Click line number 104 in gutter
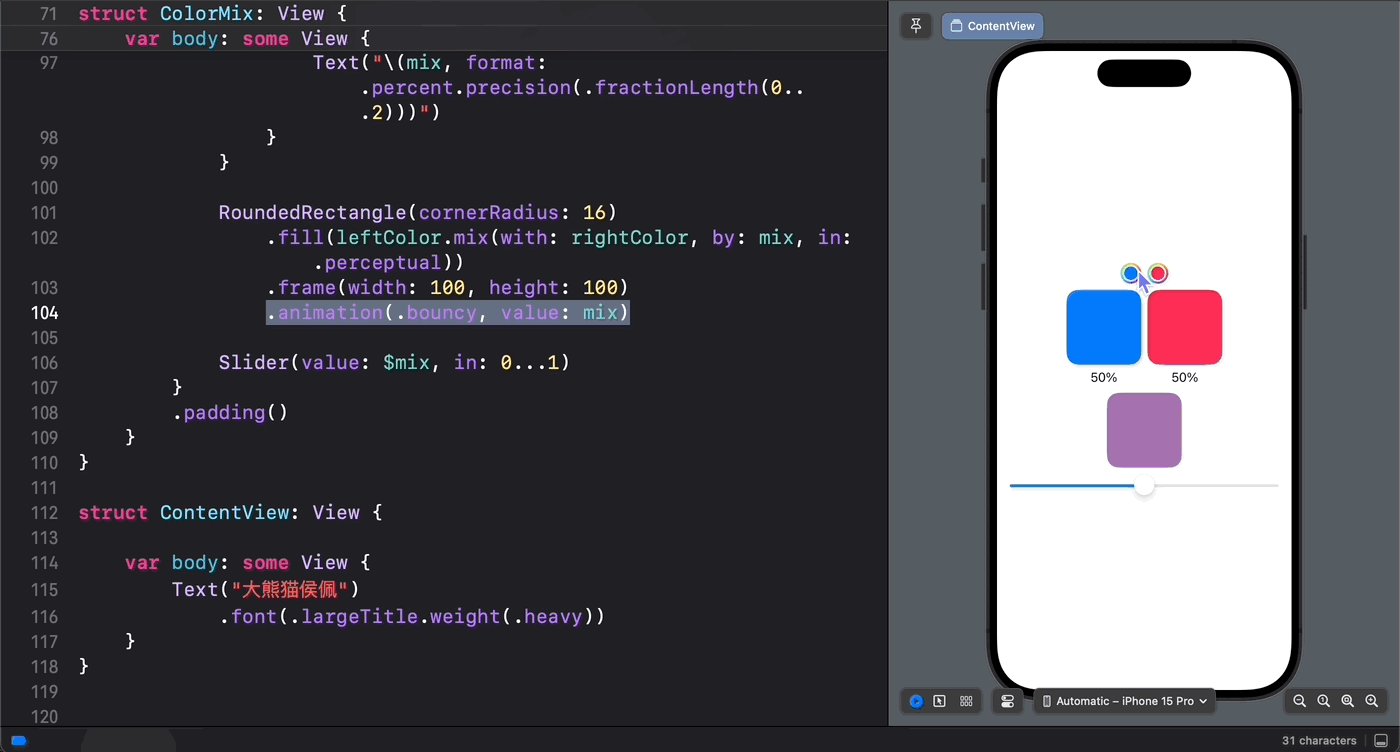1400x752 pixels. (45, 313)
